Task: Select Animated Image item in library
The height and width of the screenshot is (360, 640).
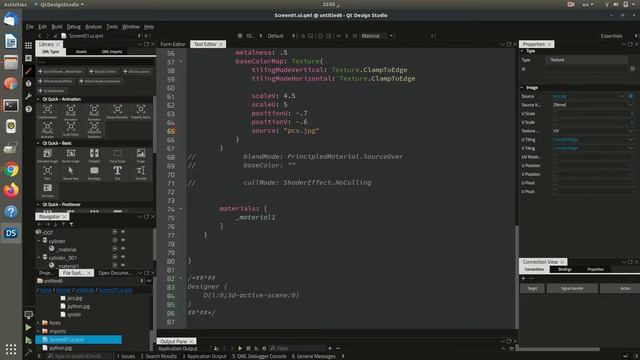Action: (x=47, y=155)
